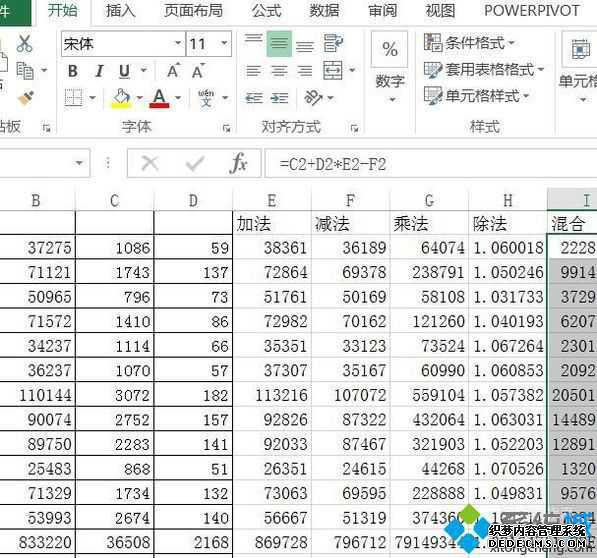Toggle Bold formatting

pyautogui.click(x=73, y=71)
